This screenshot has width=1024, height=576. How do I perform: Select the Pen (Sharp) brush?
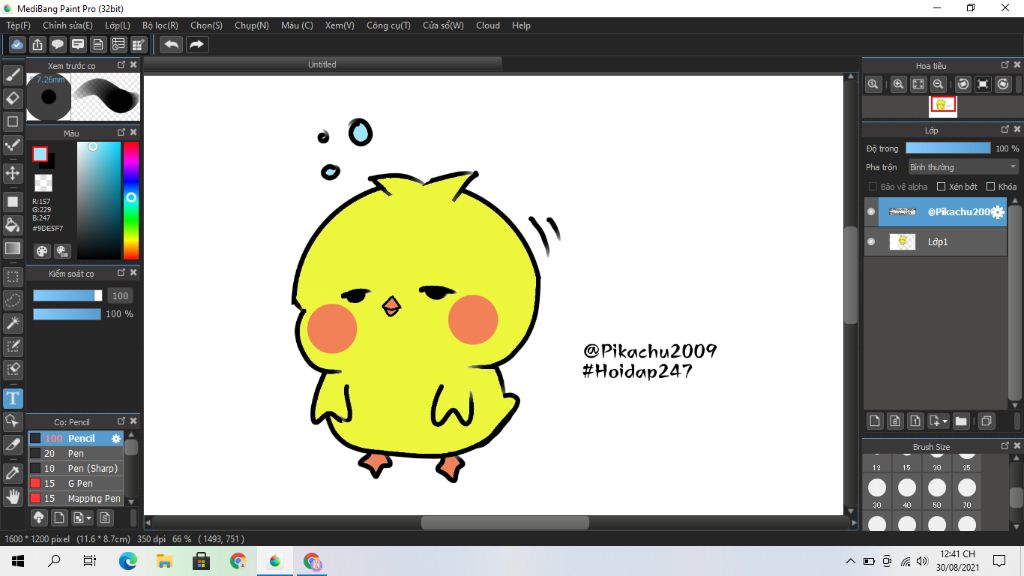pyautogui.click(x=76, y=468)
